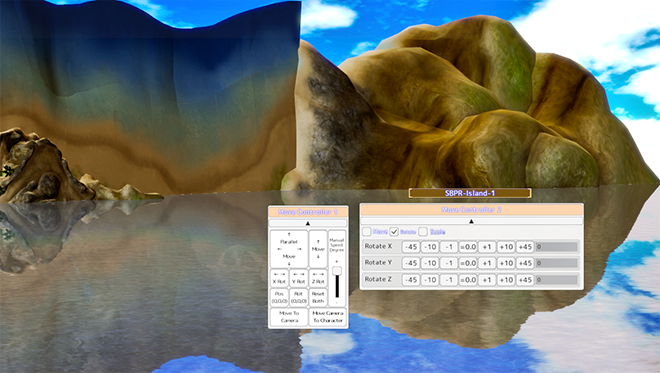Click the Move Controller 1 title bar
Screen dimensions: 660x373
(x=308, y=212)
